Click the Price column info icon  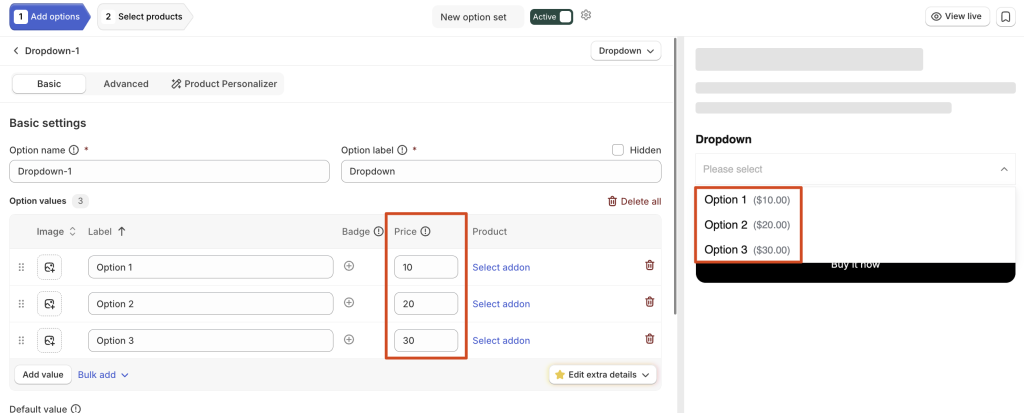click(425, 231)
